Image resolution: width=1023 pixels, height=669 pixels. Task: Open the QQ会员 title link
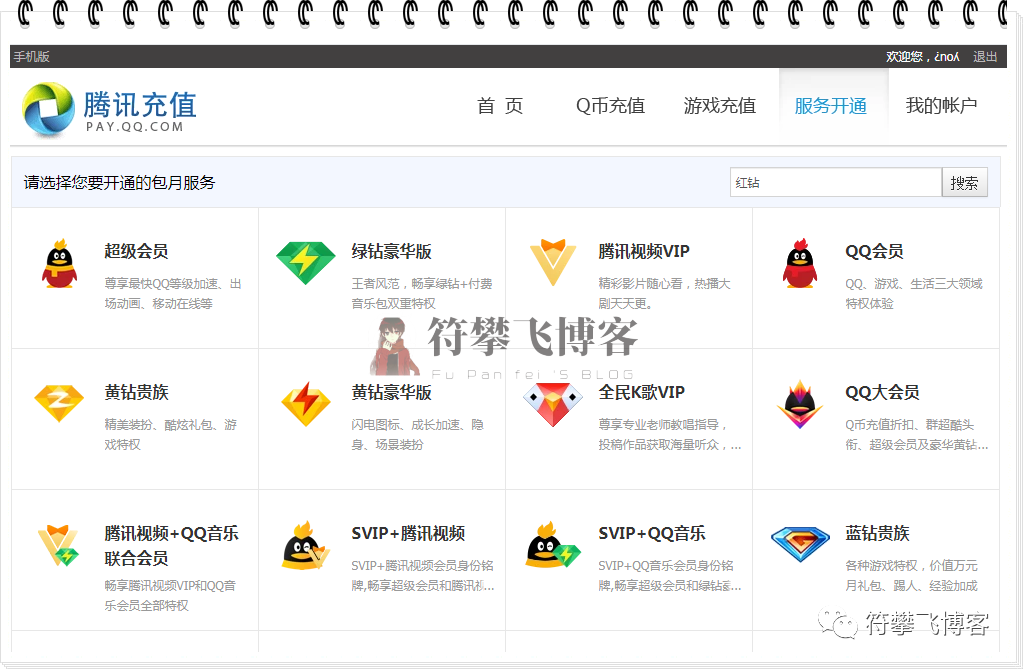pyautogui.click(x=874, y=251)
